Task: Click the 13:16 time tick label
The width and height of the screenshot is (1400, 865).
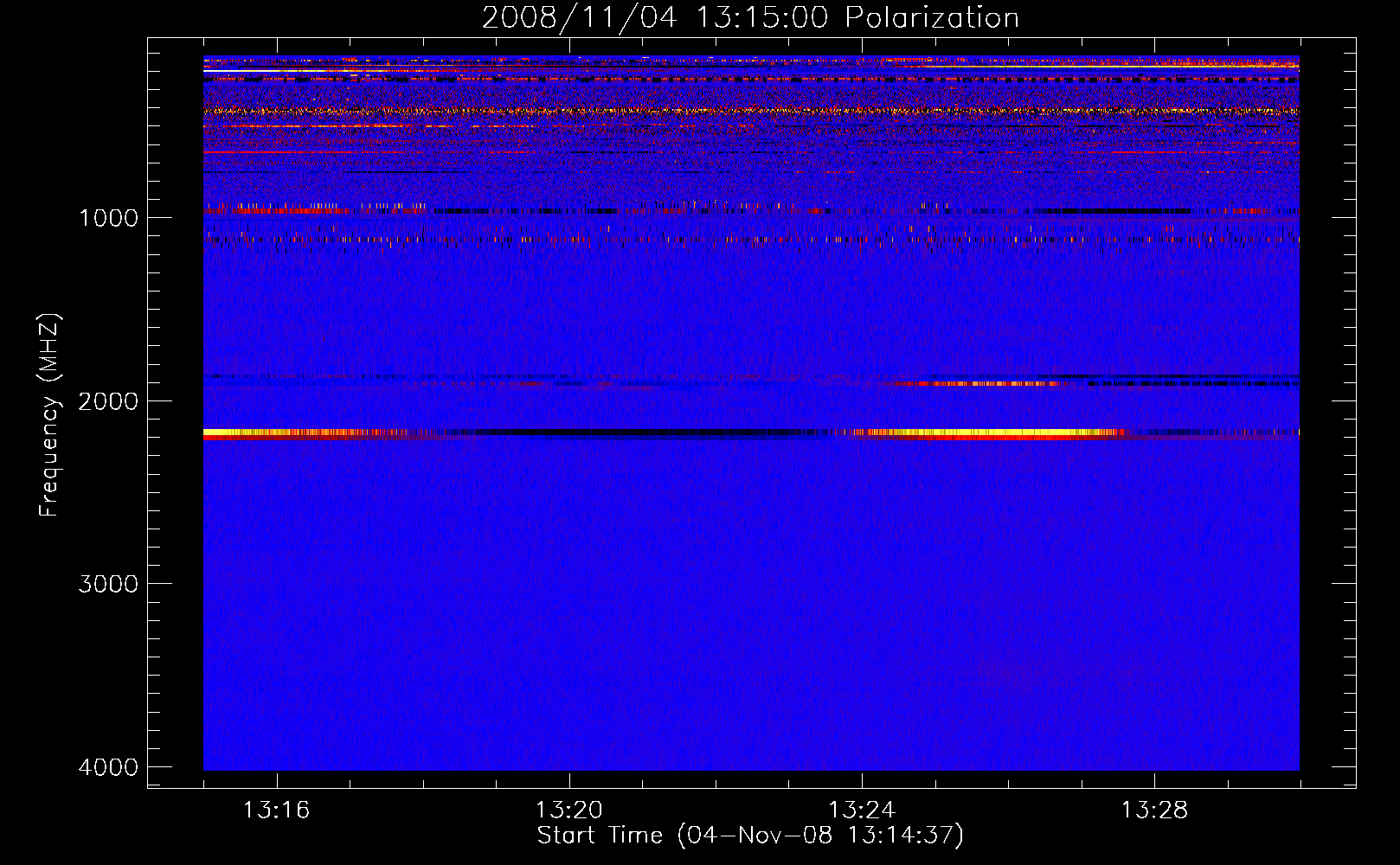Action: click(x=276, y=811)
